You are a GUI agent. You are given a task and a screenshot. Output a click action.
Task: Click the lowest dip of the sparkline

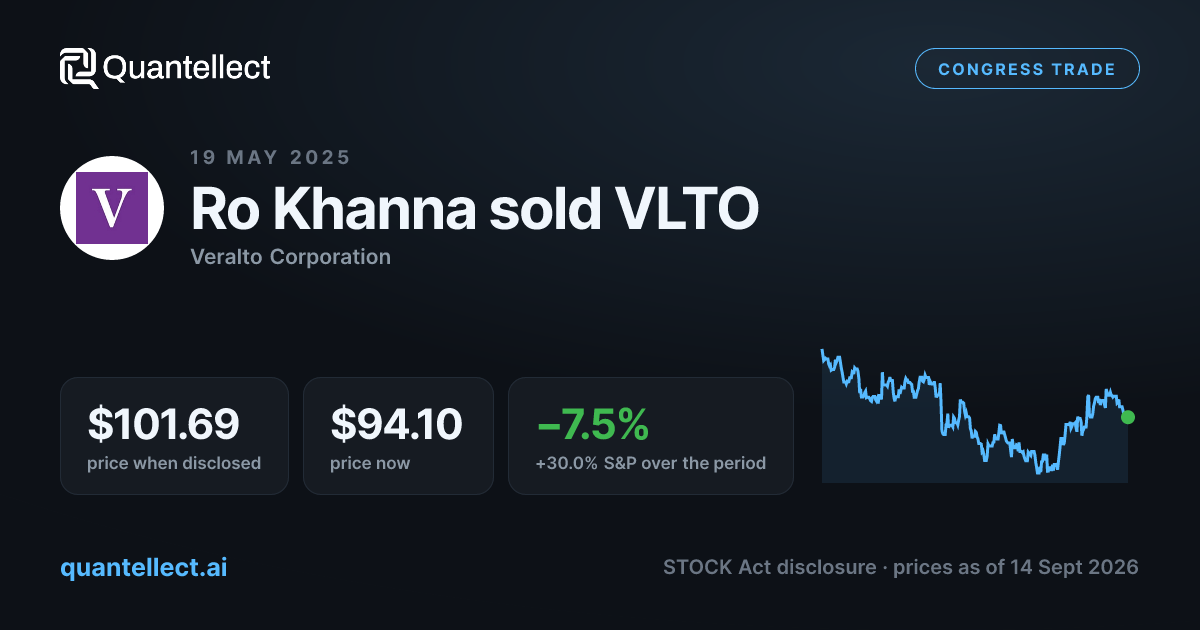pyautogui.click(x=1040, y=470)
